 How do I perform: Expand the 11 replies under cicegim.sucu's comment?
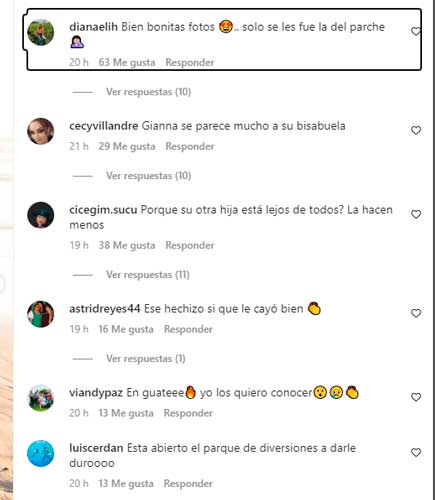(x=148, y=275)
